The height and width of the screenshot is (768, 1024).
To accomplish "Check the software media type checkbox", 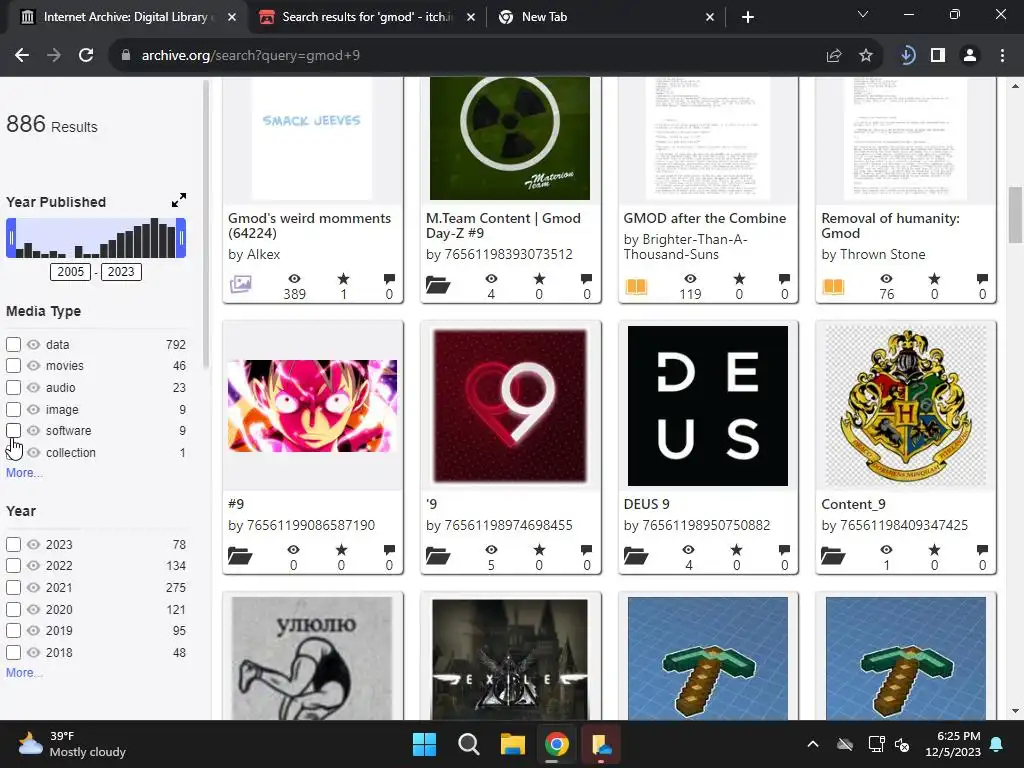I will (x=13, y=430).
